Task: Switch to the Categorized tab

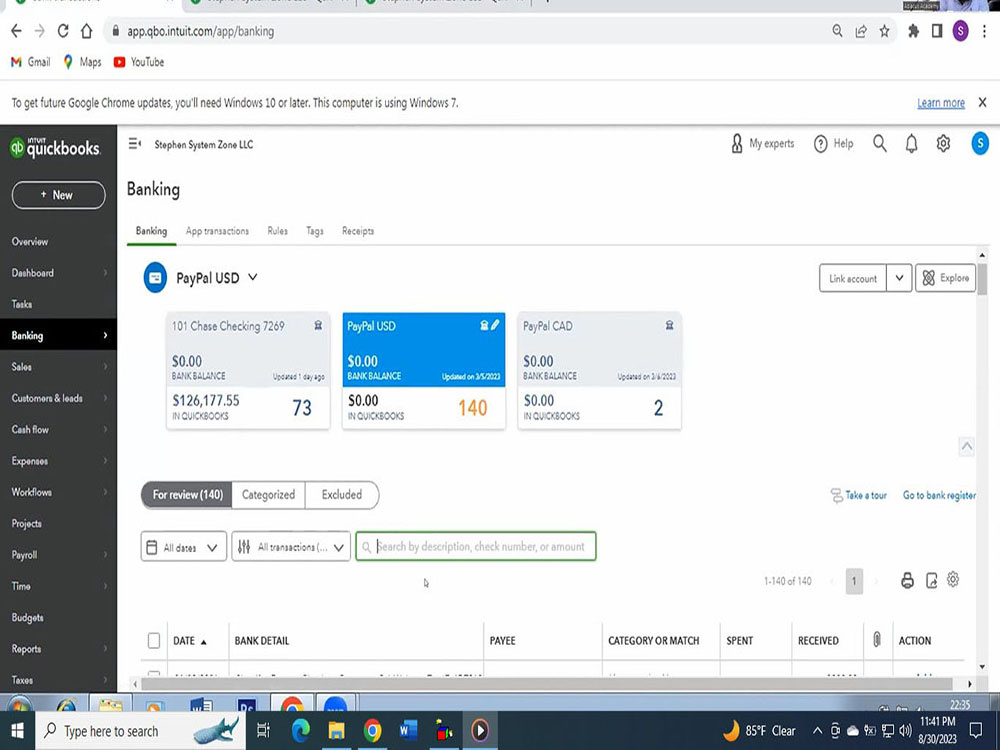Action: [267, 494]
